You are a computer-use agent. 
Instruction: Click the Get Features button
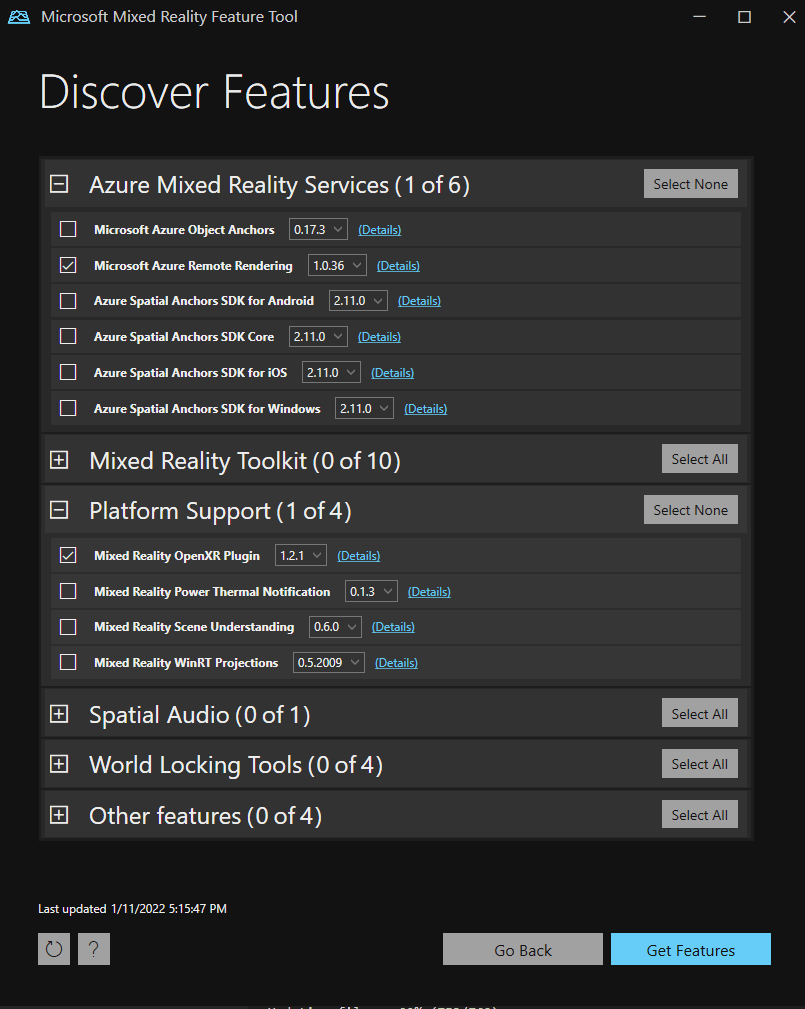(x=690, y=948)
